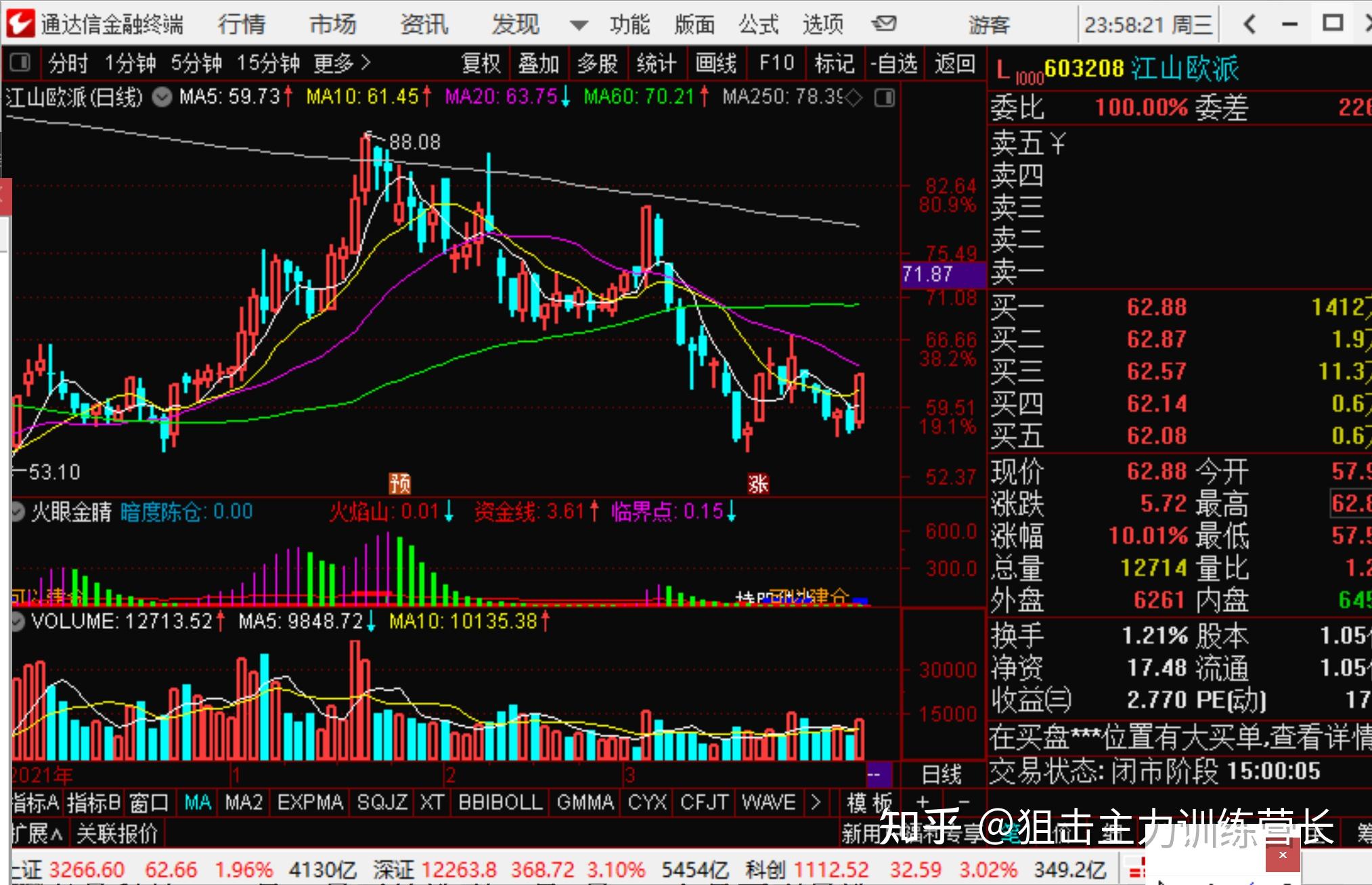This screenshot has width=1372, height=885.
Task: Switch to 15分钟 period
Action: 268,63
